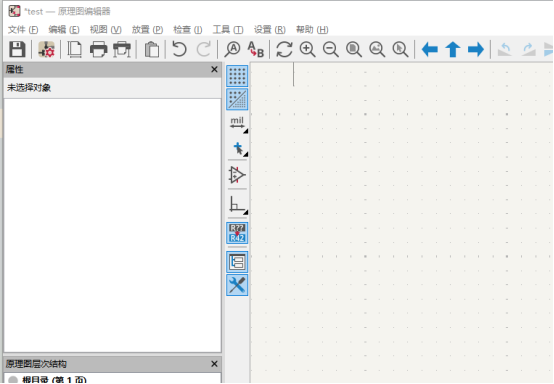Click the KiCad app icon in title bar
The width and height of the screenshot is (554, 384).
[14, 11]
